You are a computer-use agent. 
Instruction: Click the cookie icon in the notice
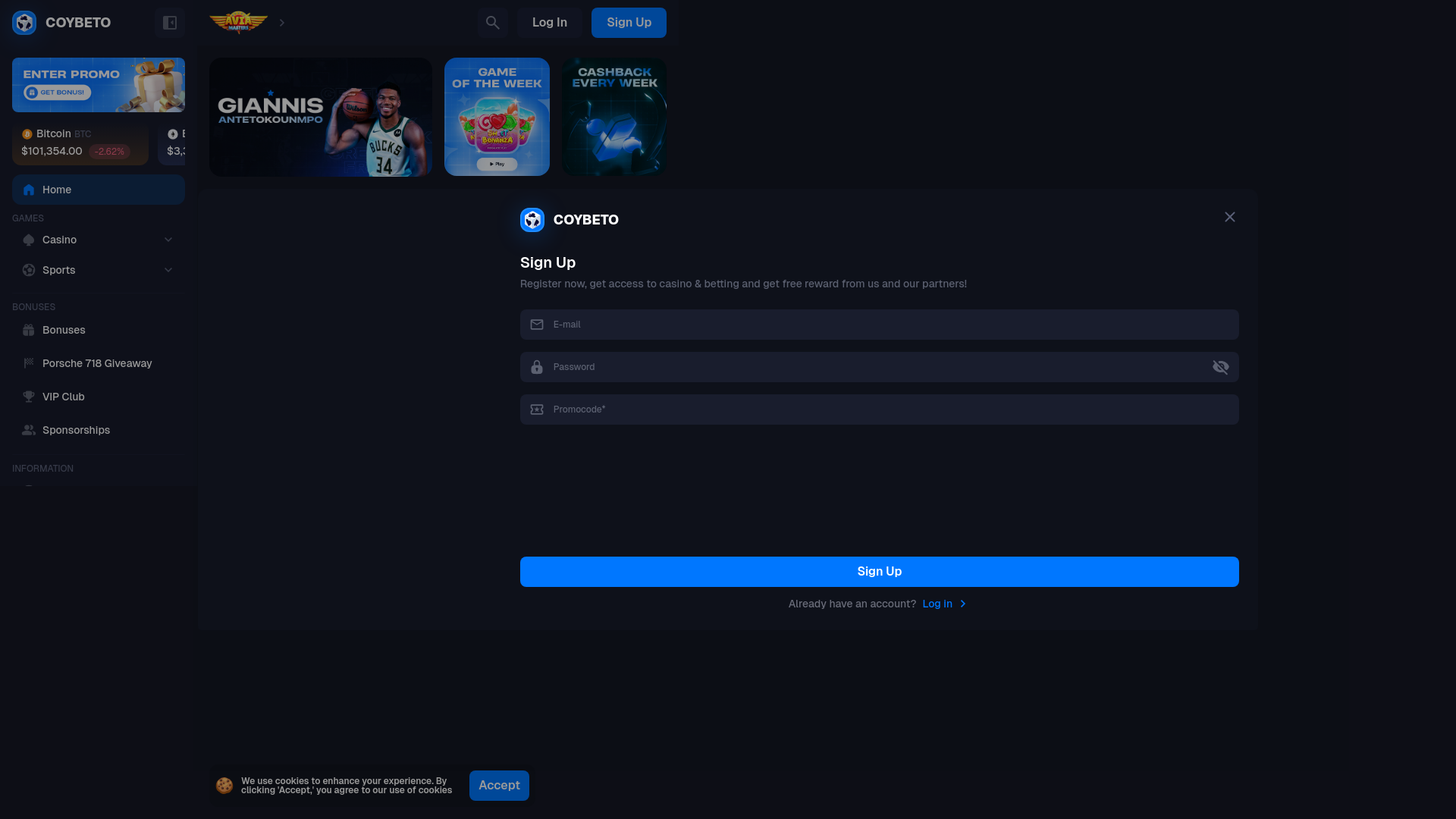pyautogui.click(x=224, y=786)
